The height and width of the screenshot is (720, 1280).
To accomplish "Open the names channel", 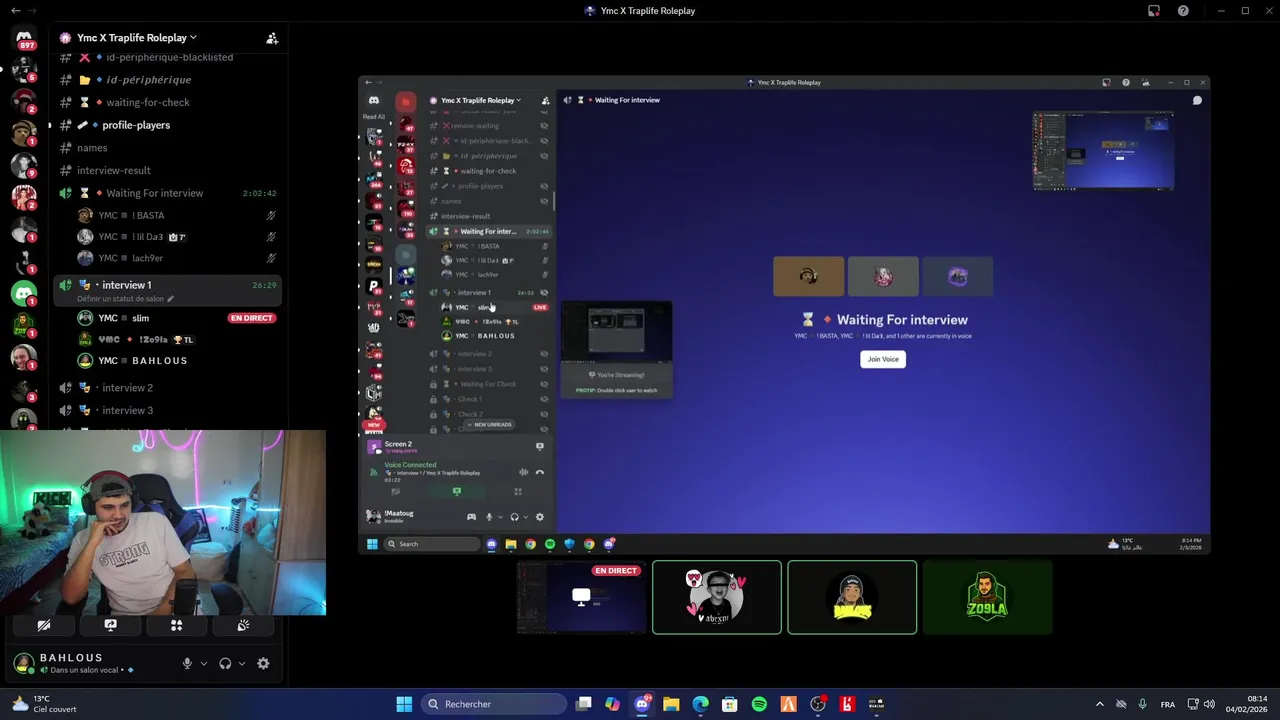I will pos(166,148).
